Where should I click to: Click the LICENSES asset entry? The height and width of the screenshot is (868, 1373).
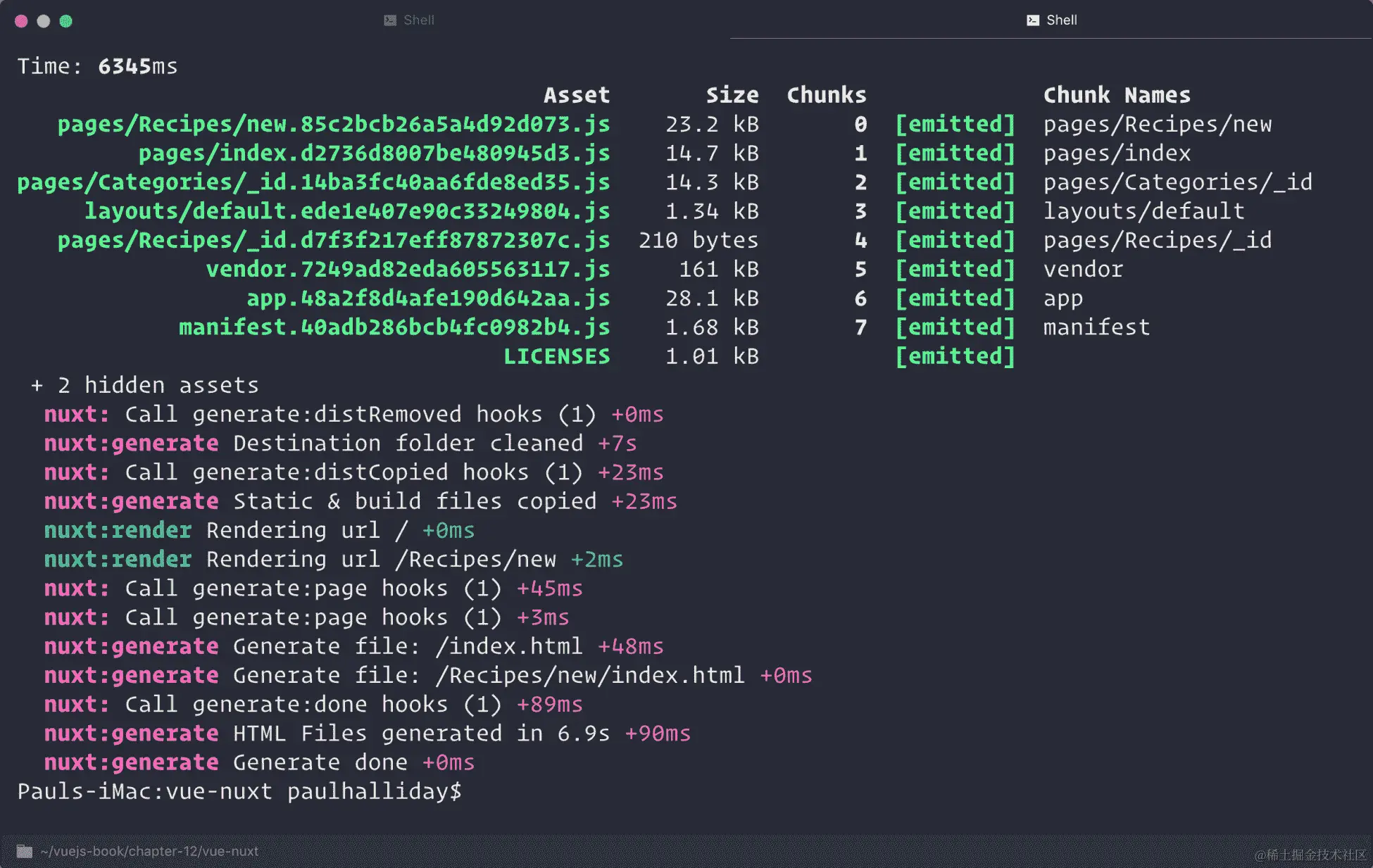pos(556,356)
